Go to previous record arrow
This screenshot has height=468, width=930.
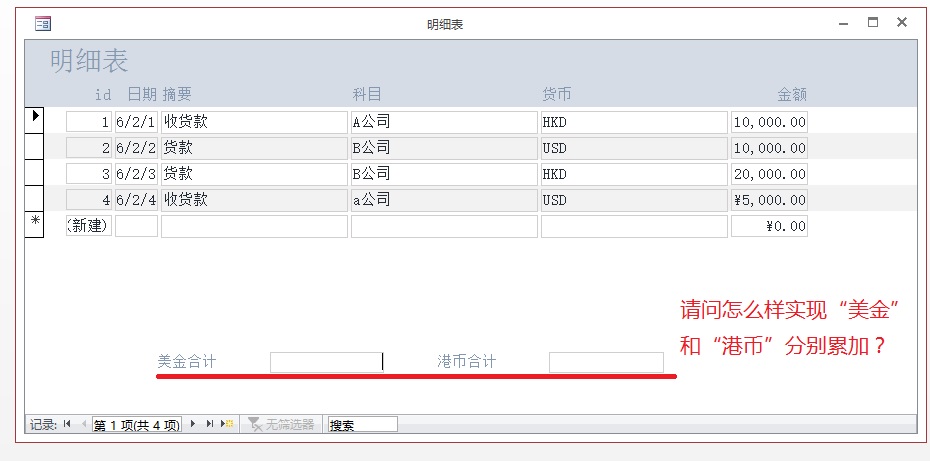point(83,424)
